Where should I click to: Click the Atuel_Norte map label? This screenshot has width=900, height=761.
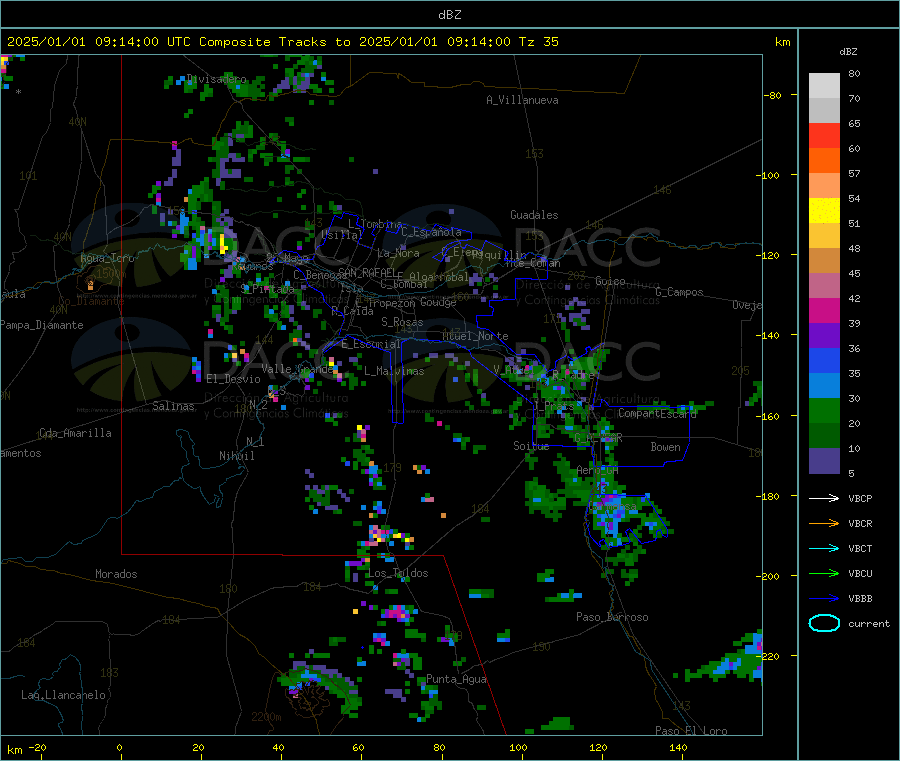point(475,336)
